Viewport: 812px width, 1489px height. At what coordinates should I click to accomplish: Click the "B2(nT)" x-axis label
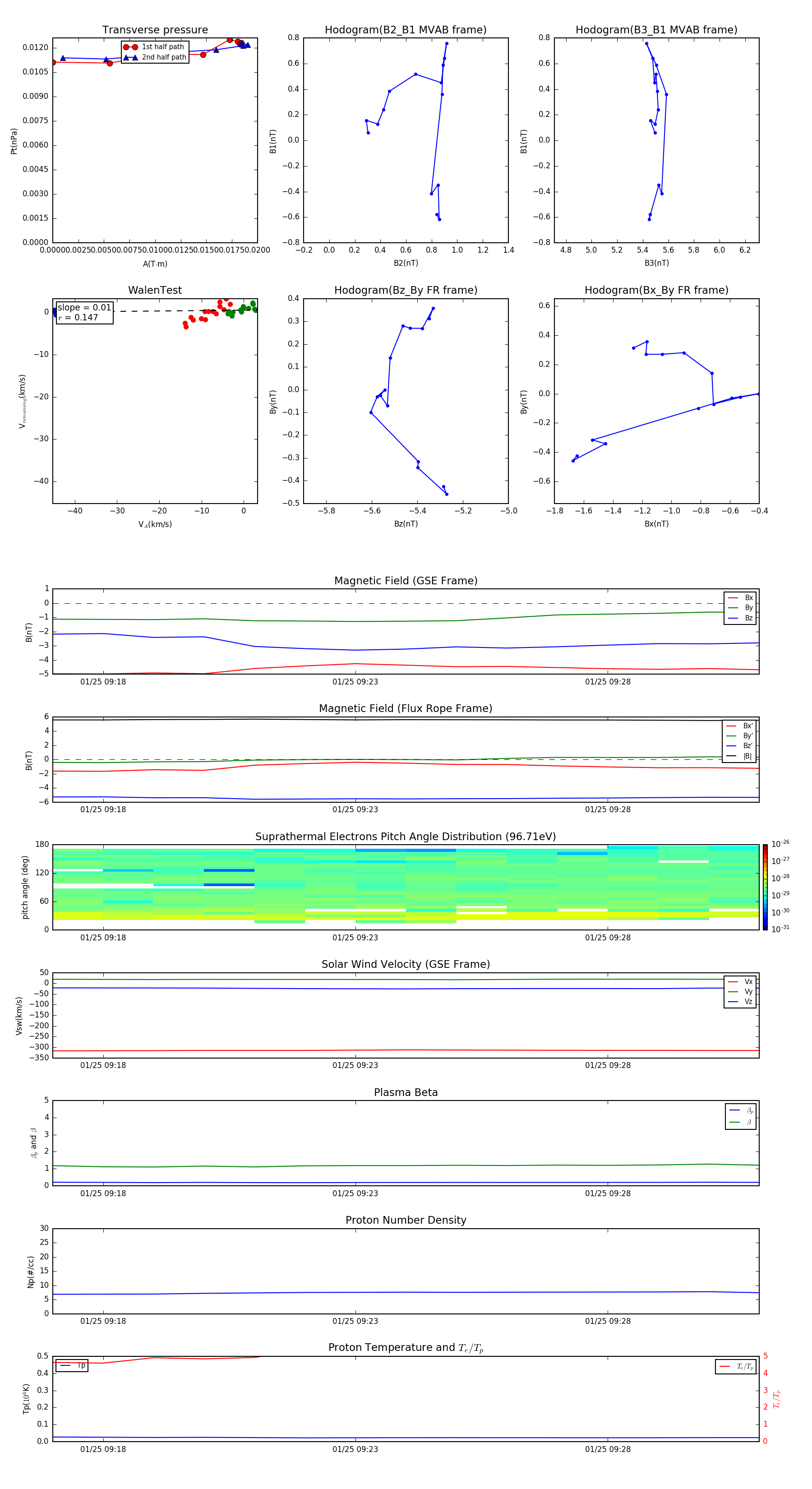pyautogui.click(x=406, y=263)
